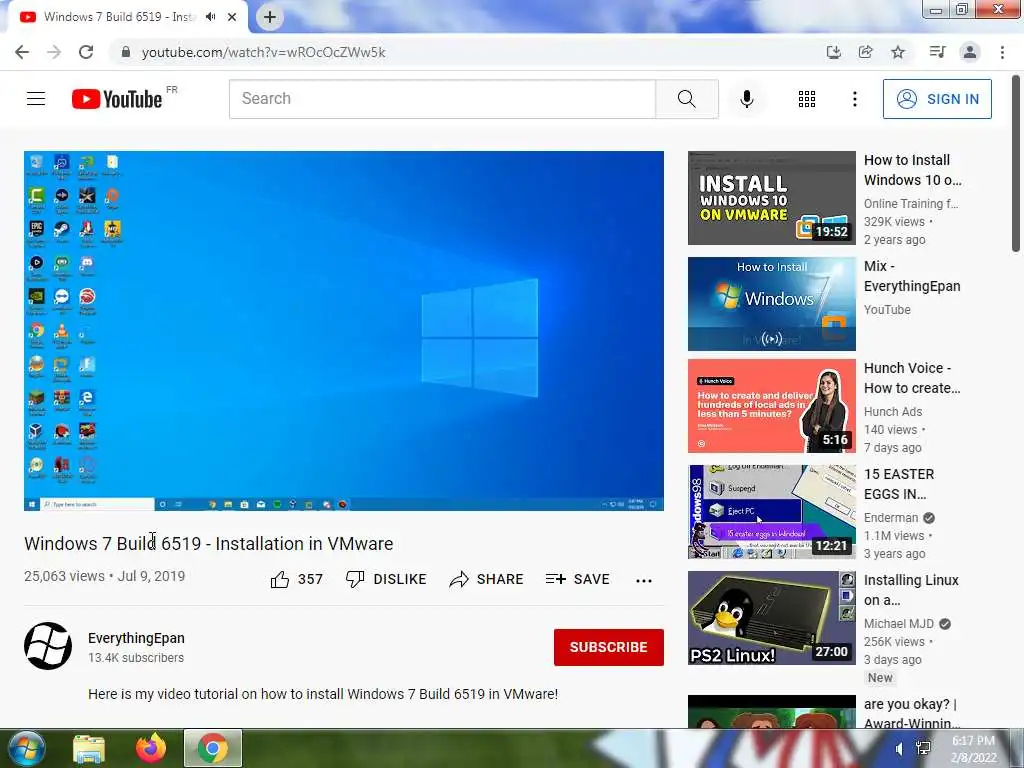The width and height of the screenshot is (1024, 768).
Task: Click the video title text
Action: pos(208,543)
